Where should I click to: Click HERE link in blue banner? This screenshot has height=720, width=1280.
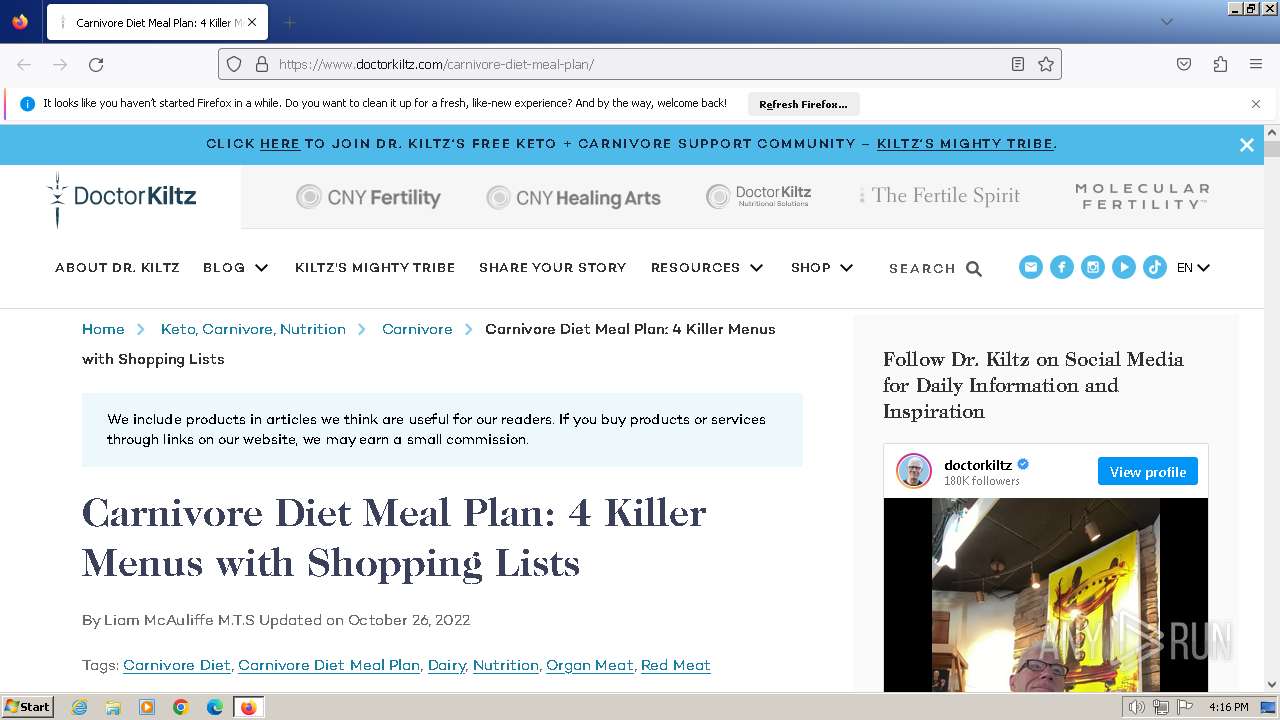click(280, 144)
